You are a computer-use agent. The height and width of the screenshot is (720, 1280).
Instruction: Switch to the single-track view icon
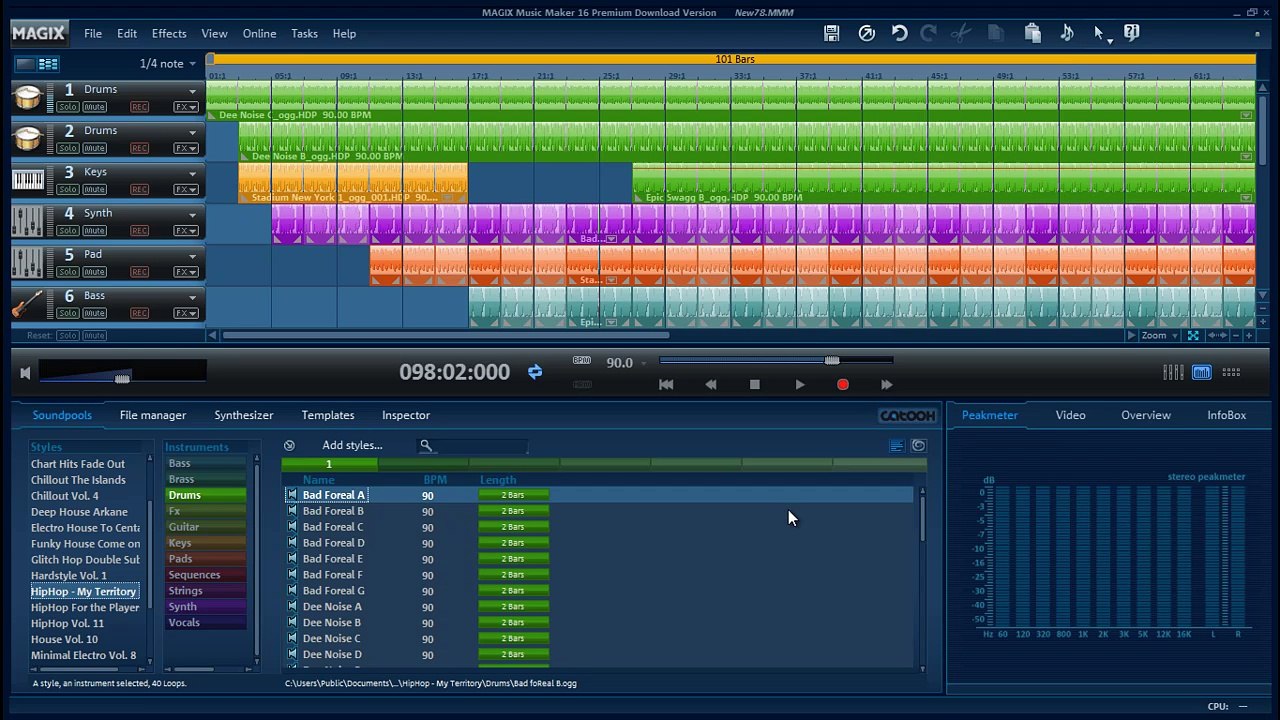25,64
